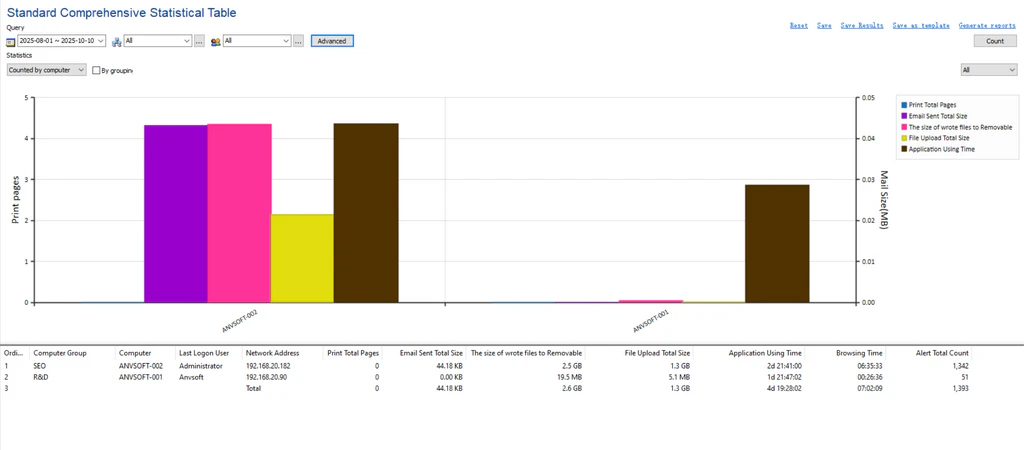This screenshot has width=1024, height=450.
Task: Click the Save link
Action: pyautogui.click(x=824, y=25)
